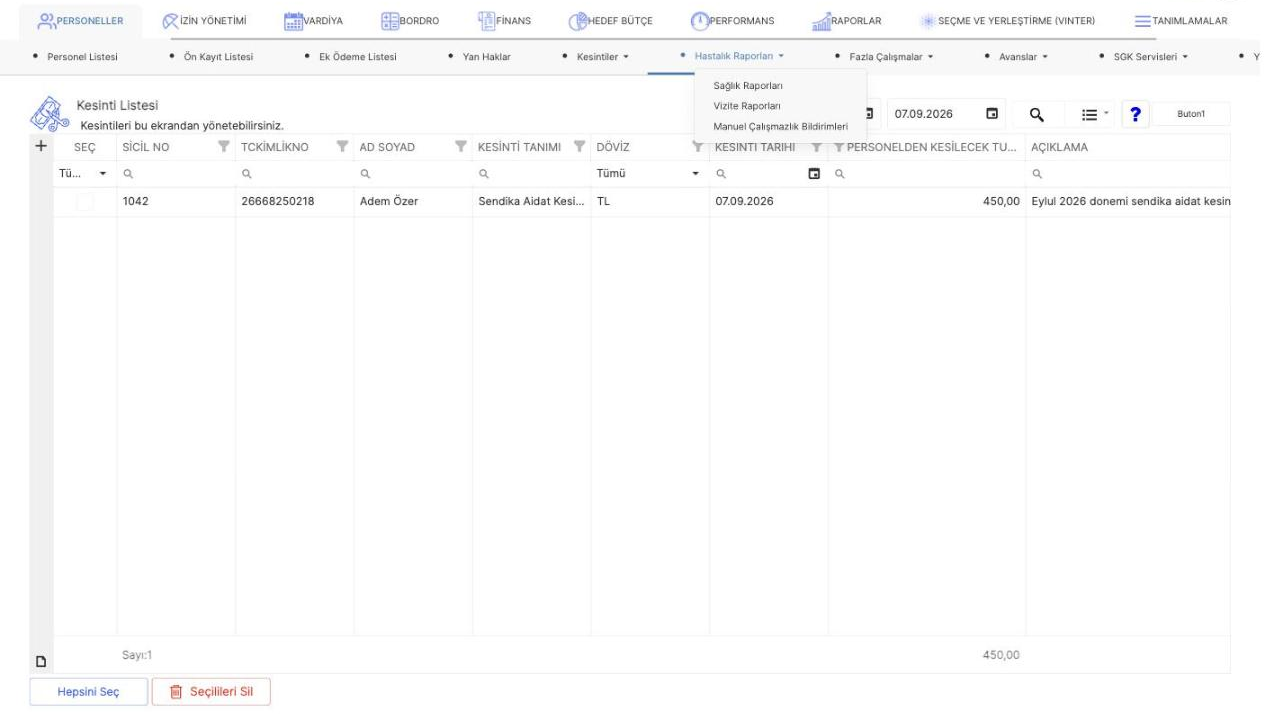The image size is (1272, 716).
Task: Click the AD SOYAD filter search field
Action: click(412, 174)
